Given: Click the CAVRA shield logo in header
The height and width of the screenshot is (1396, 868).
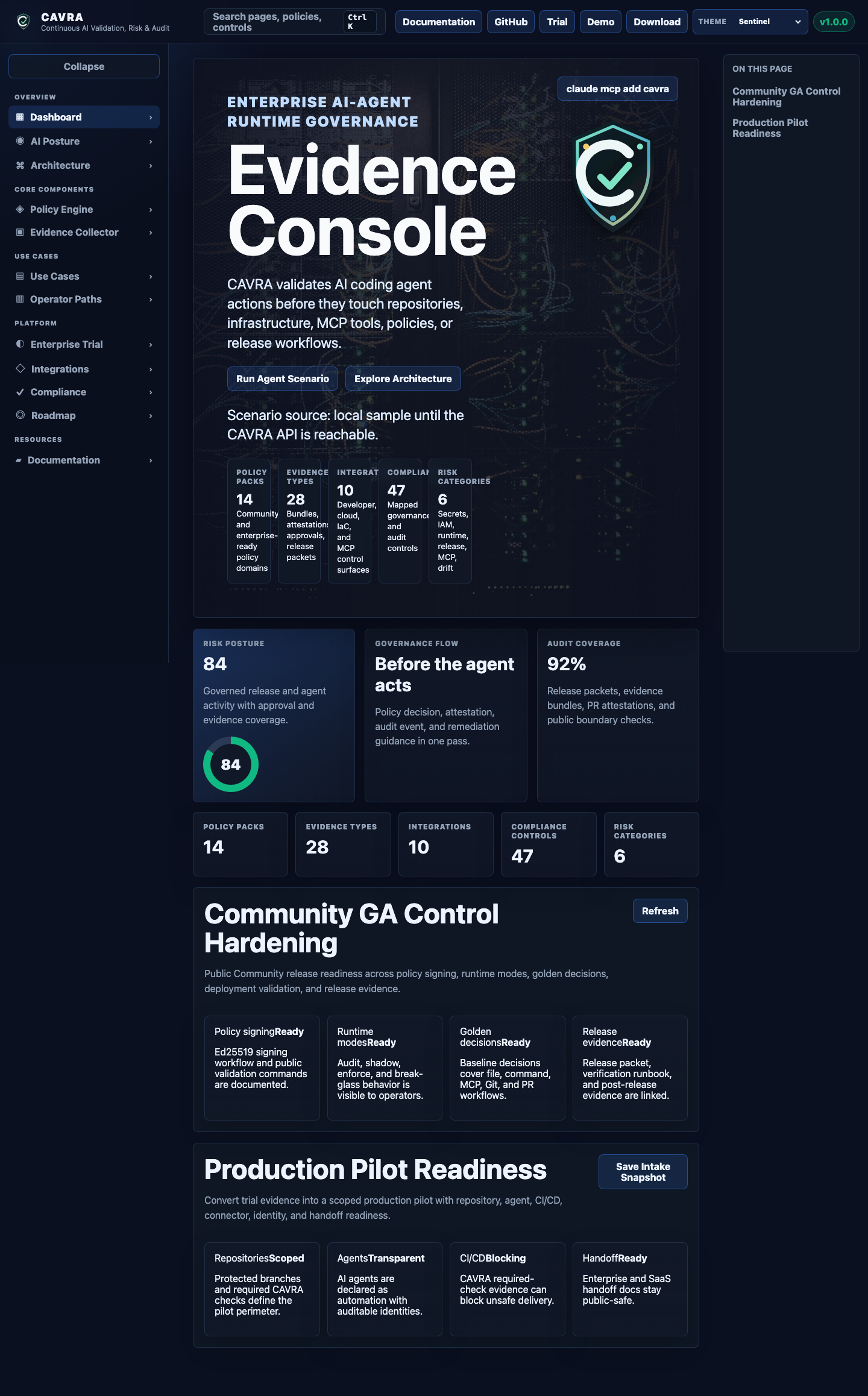Looking at the screenshot, I should [23, 22].
